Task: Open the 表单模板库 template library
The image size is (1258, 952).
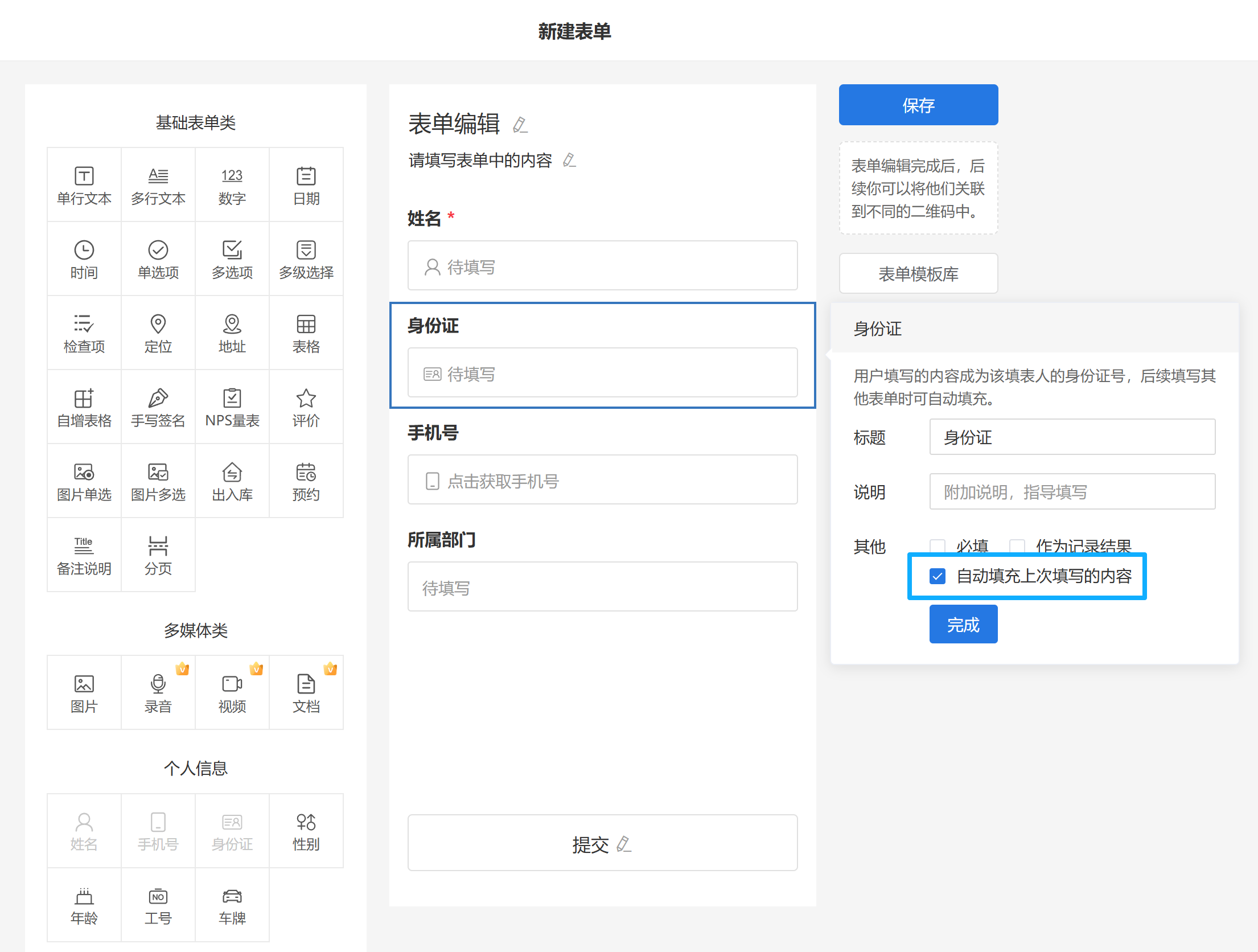Action: tap(918, 274)
